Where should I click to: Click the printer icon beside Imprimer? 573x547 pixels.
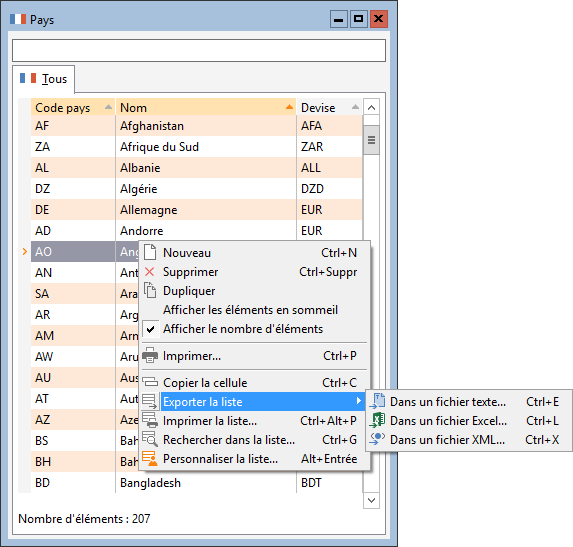click(150, 356)
